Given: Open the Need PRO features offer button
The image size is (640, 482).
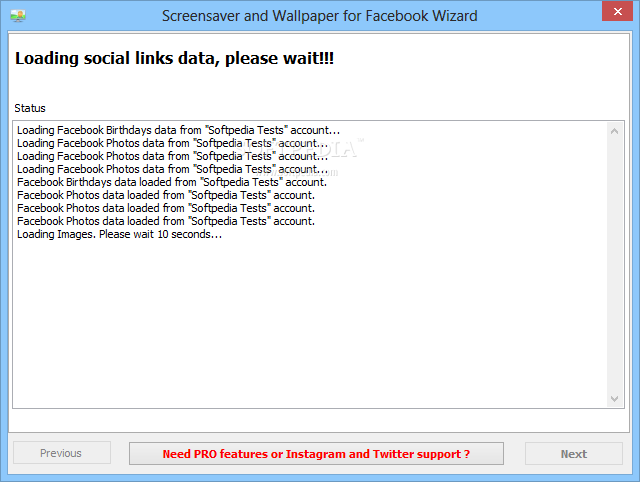Looking at the screenshot, I should pos(316,454).
